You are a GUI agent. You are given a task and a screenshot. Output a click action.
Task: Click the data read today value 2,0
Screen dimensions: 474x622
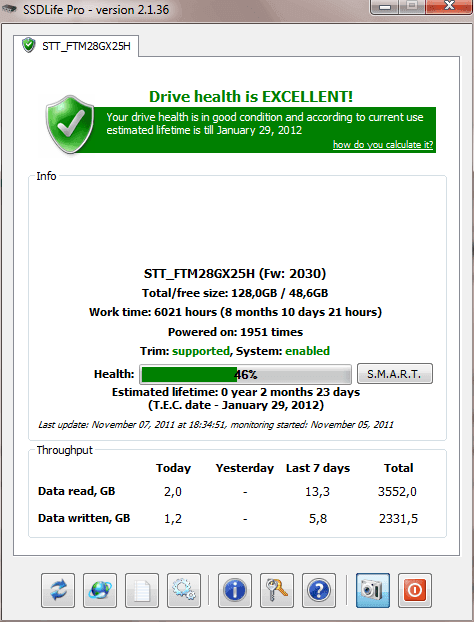(173, 492)
